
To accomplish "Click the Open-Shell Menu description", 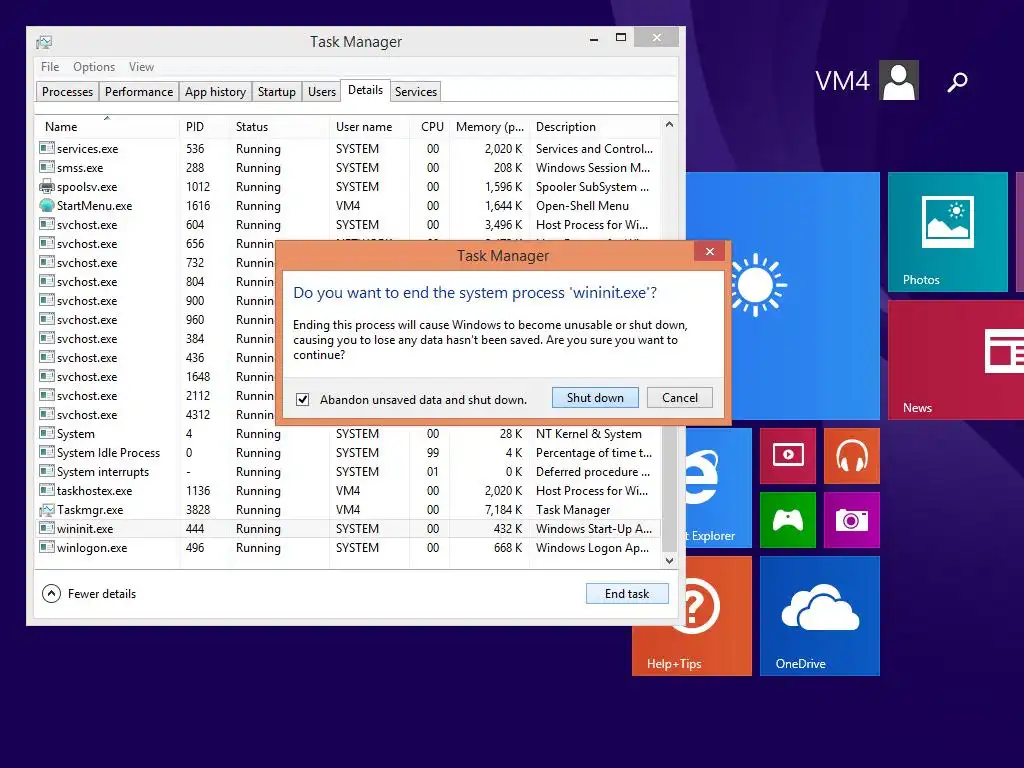I will pyautogui.click(x=583, y=206).
